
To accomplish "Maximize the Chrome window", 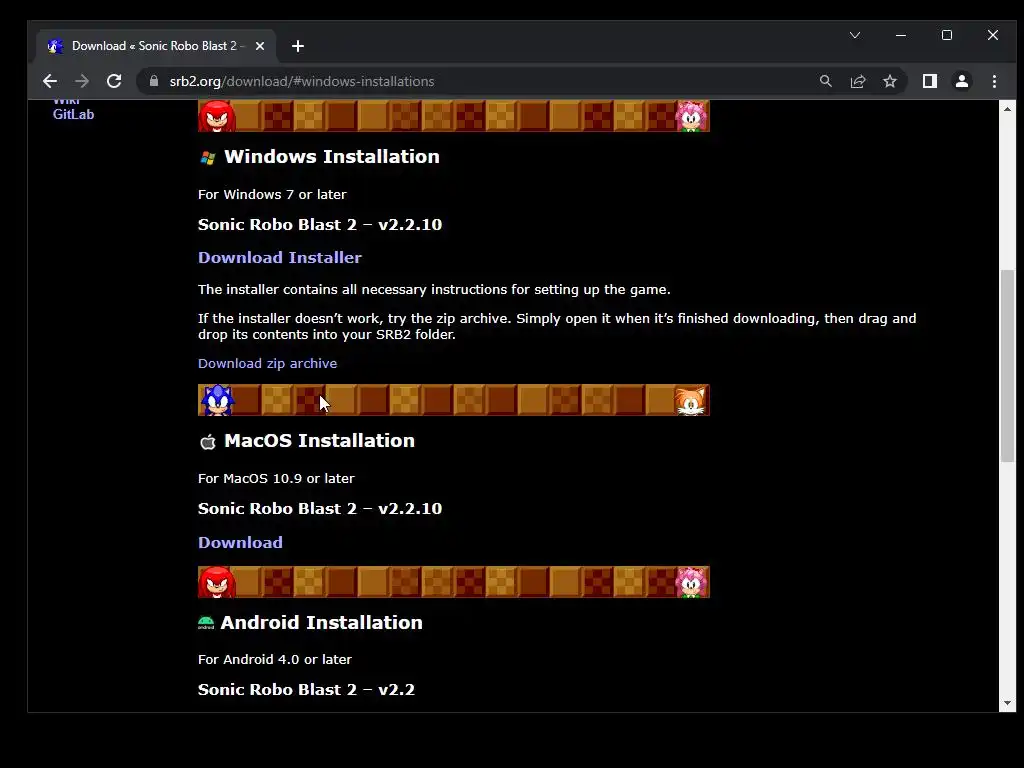I will point(946,35).
